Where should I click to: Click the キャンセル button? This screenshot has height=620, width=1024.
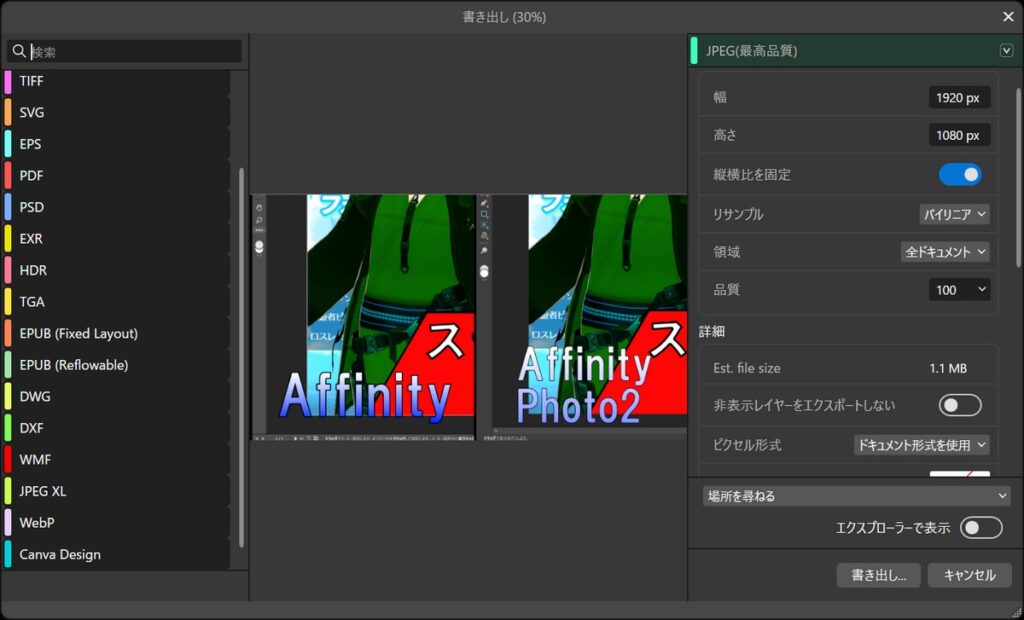tap(969, 575)
